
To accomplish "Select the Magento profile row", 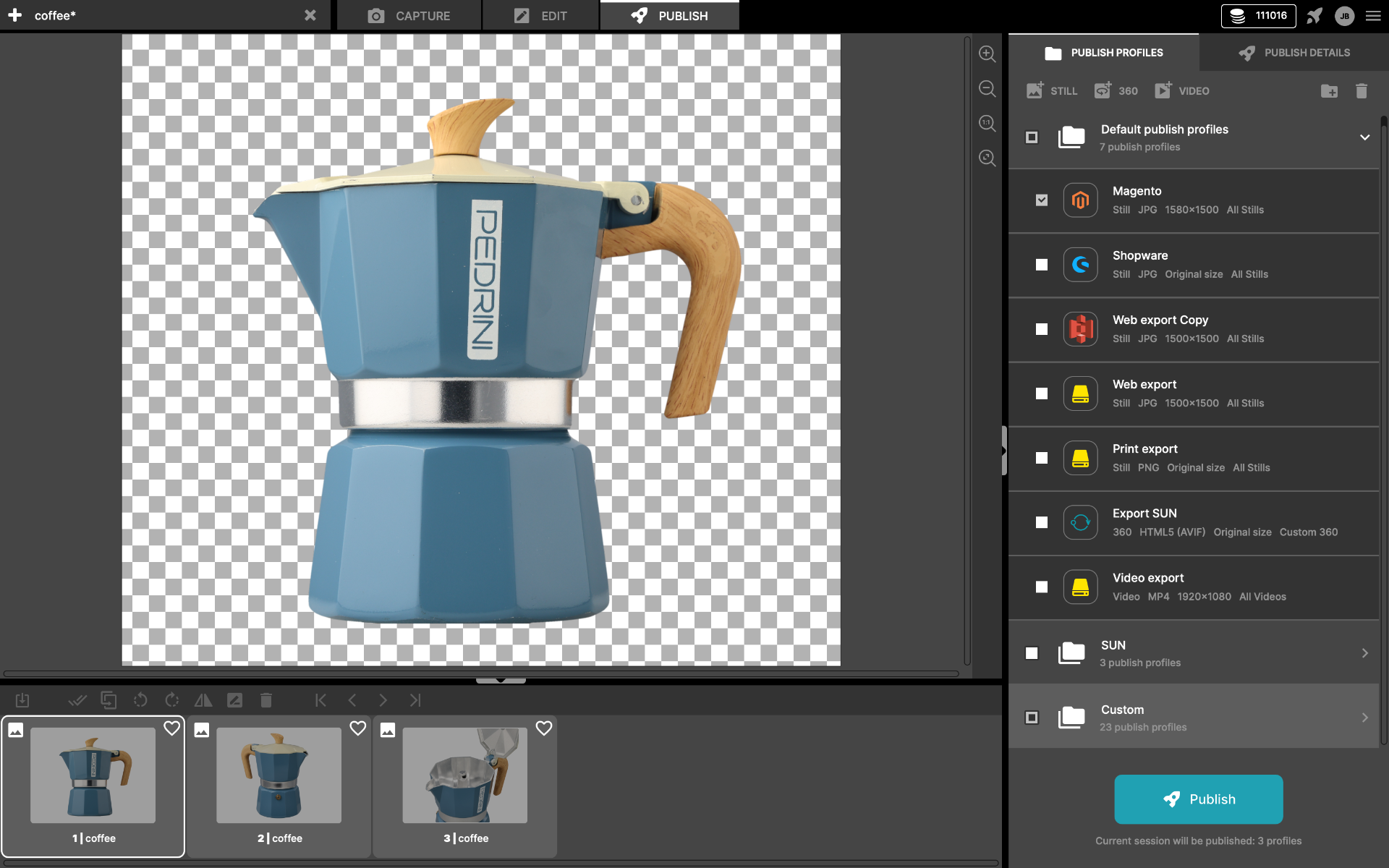I will (x=1194, y=200).
